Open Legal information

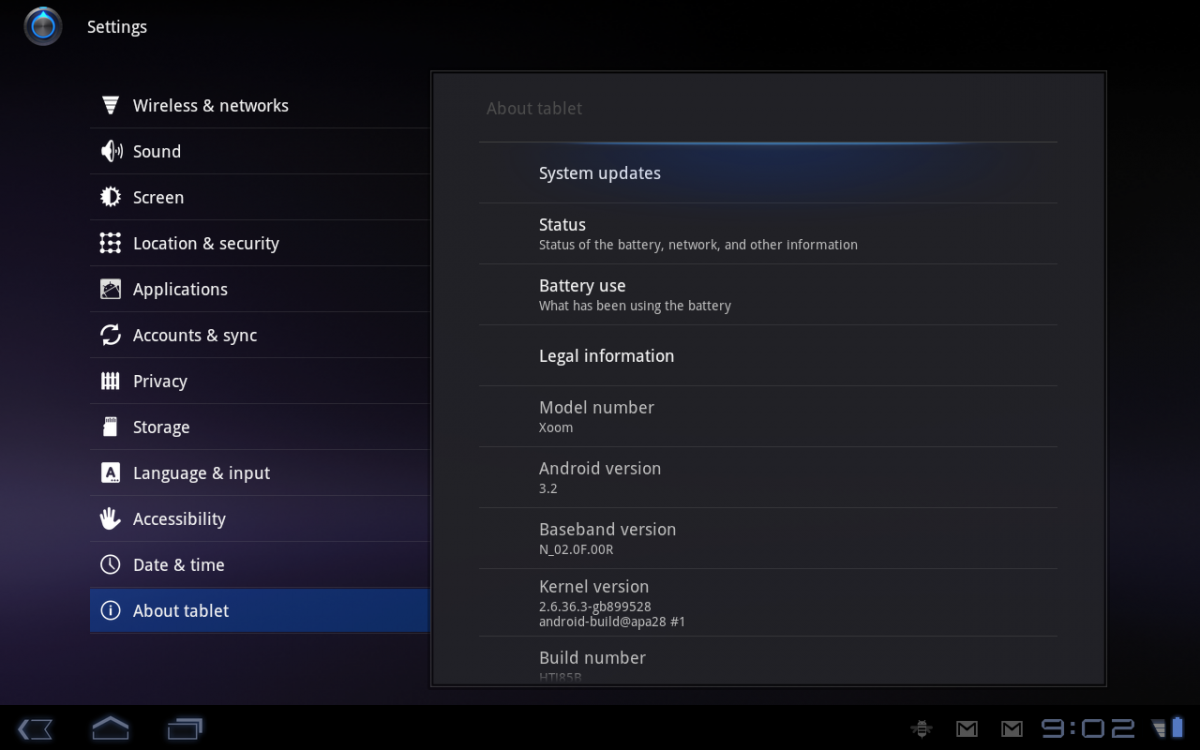coord(768,356)
